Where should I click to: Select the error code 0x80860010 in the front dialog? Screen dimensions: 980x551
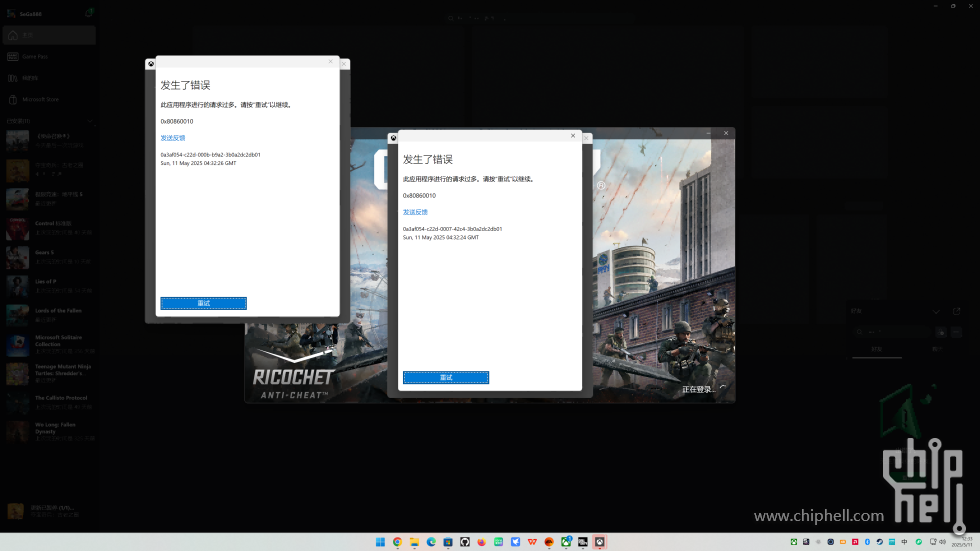pos(419,196)
